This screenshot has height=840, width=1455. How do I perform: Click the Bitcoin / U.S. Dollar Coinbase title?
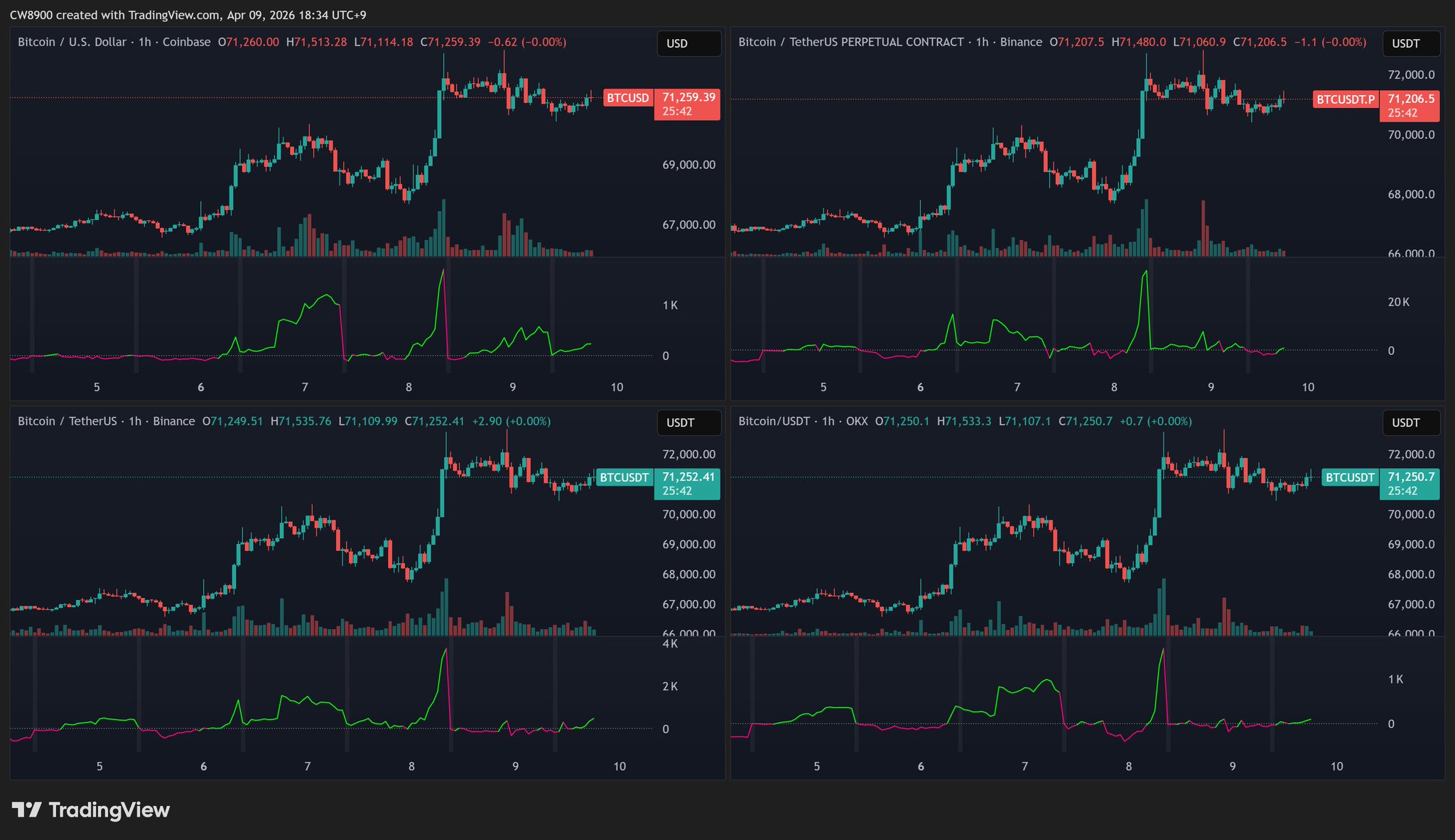pyautogui.click(x=114, y=42)
